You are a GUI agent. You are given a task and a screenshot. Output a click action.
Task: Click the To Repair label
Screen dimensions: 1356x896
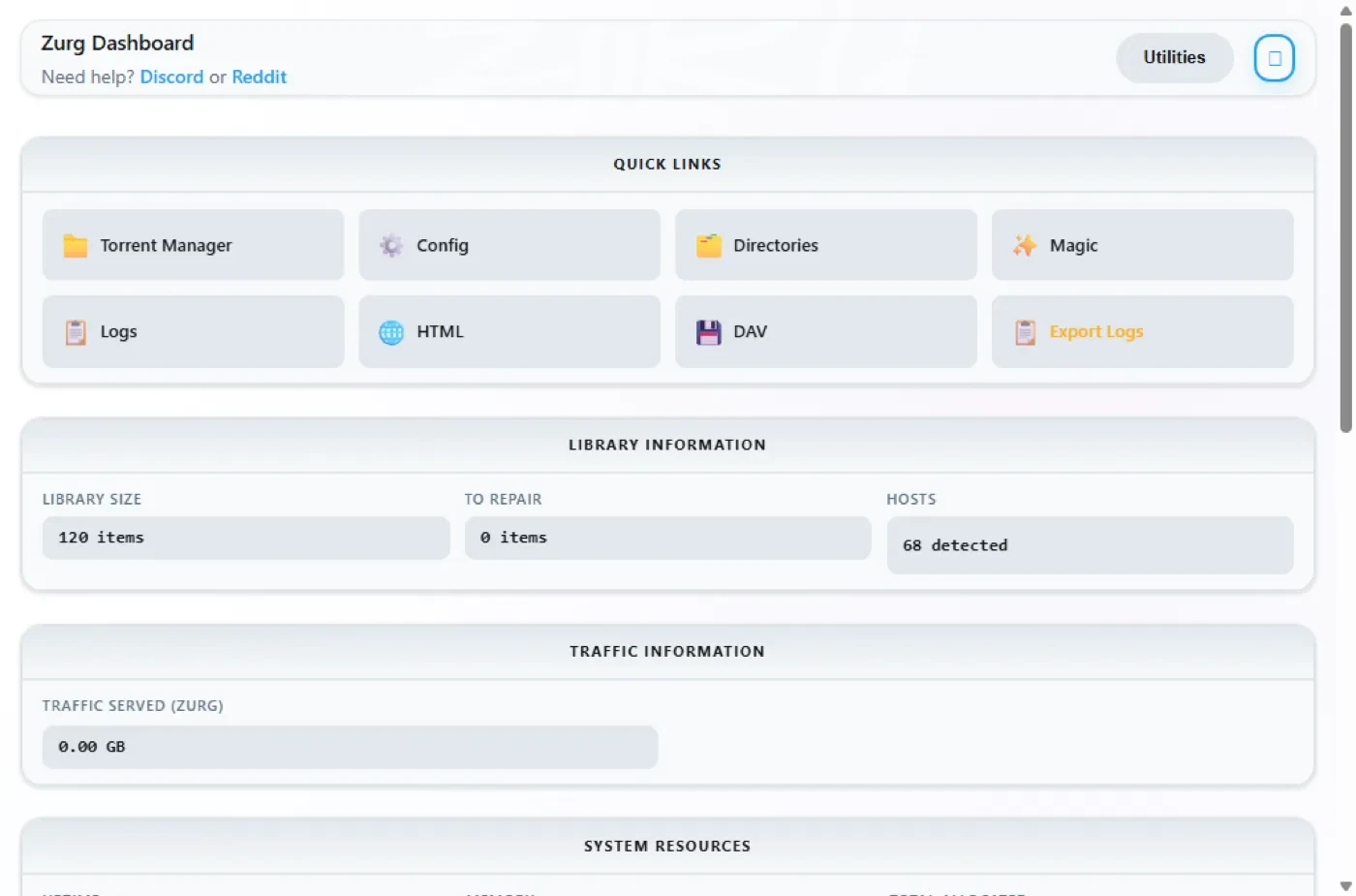pyautogui.click(x=503, y=500)
